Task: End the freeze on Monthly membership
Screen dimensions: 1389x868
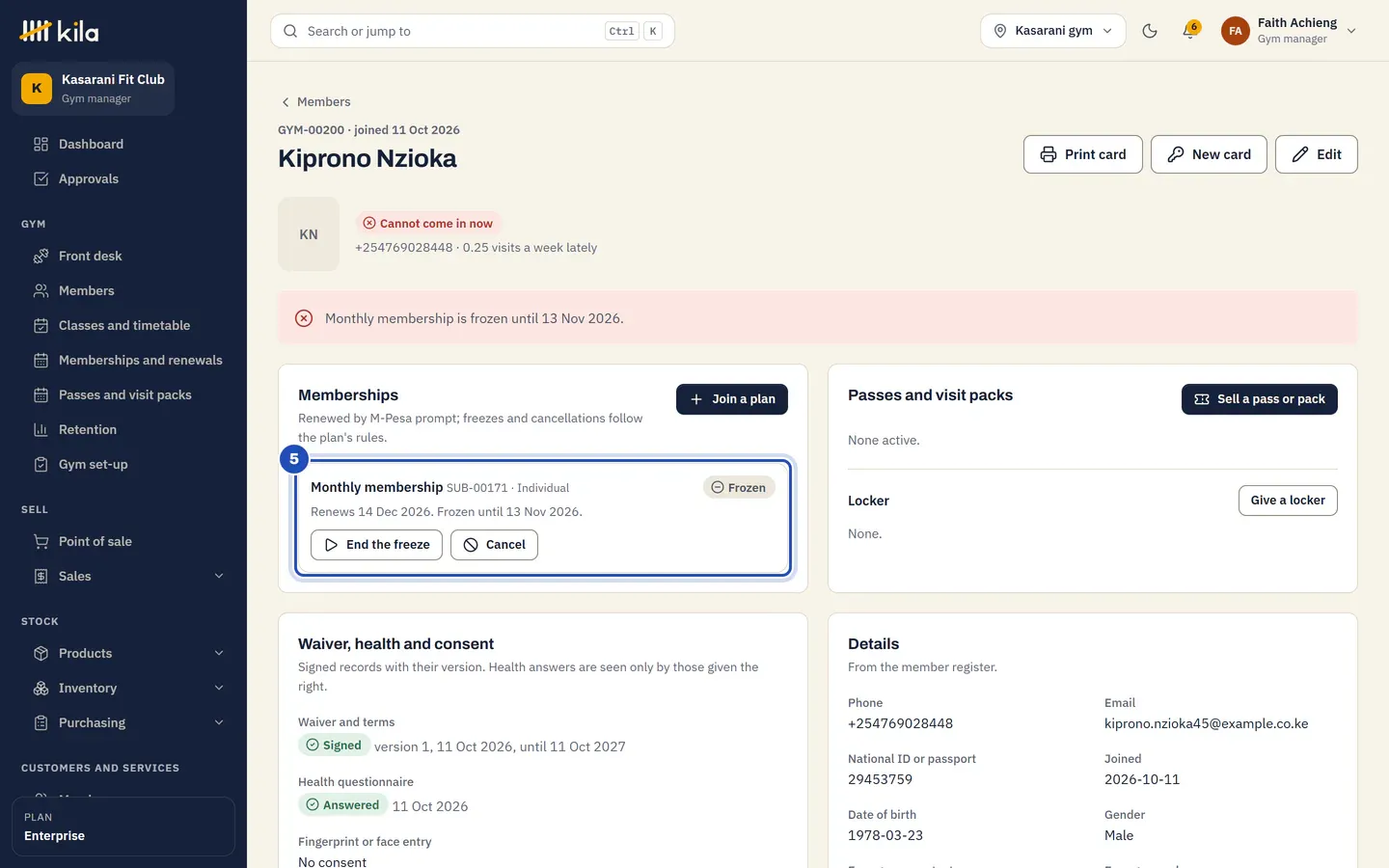Action: 376,545
